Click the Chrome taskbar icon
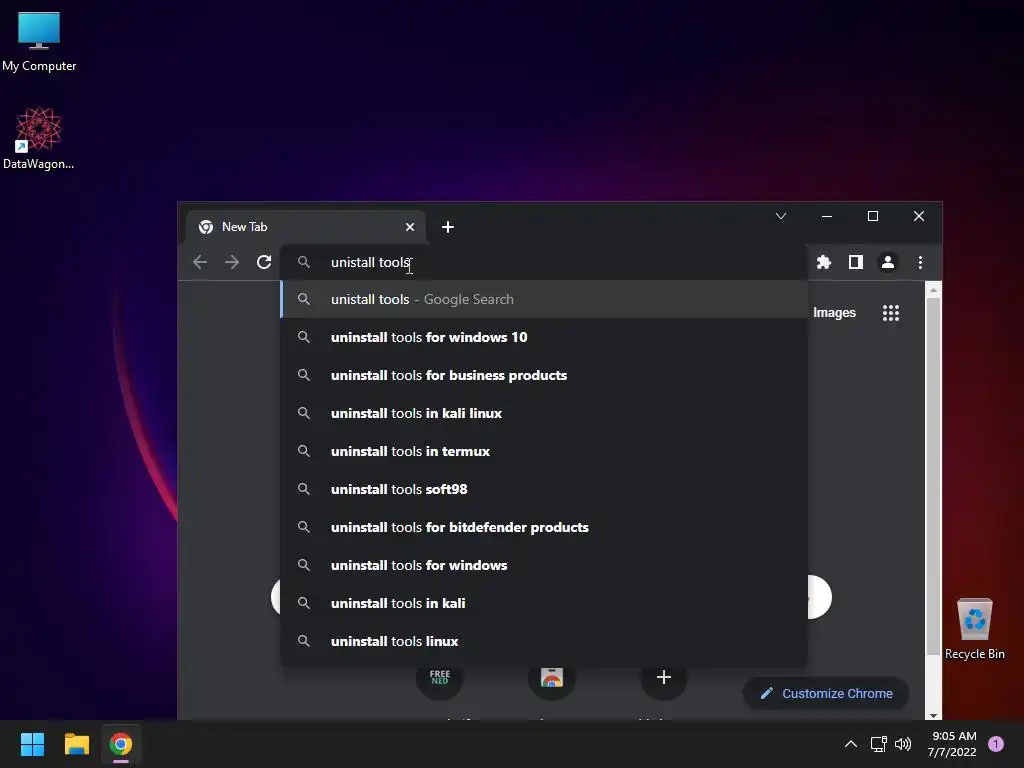The image size is (1024, 768). 121,744
